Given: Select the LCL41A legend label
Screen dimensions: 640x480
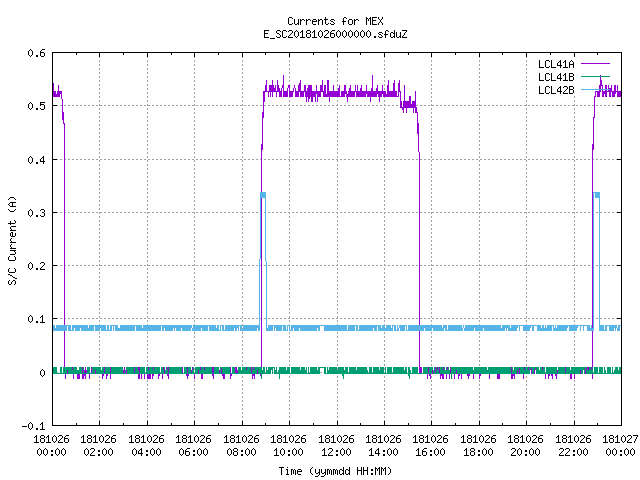Looking at the screenshot, I should coord(556,64).
